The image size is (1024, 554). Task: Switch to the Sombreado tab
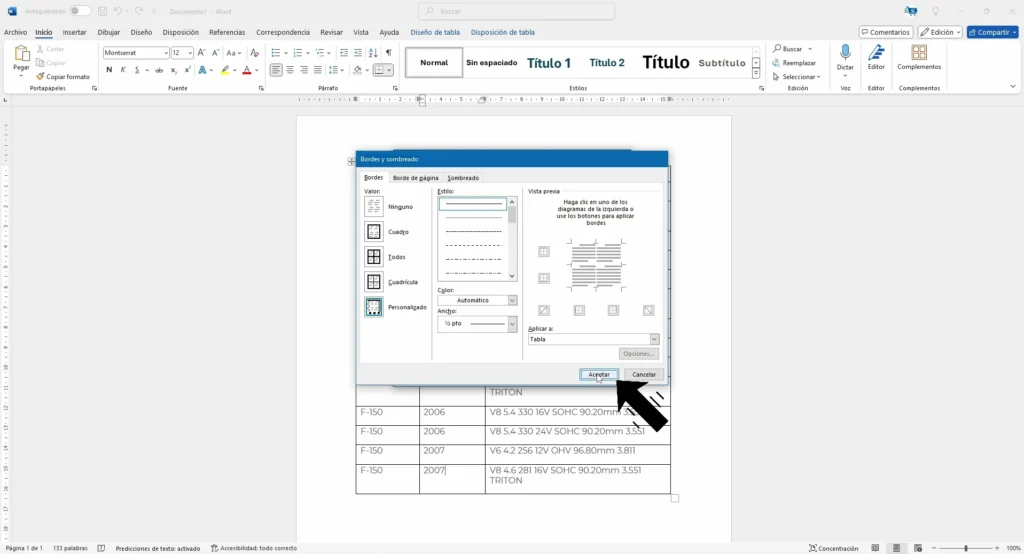(x=463, y=178)
